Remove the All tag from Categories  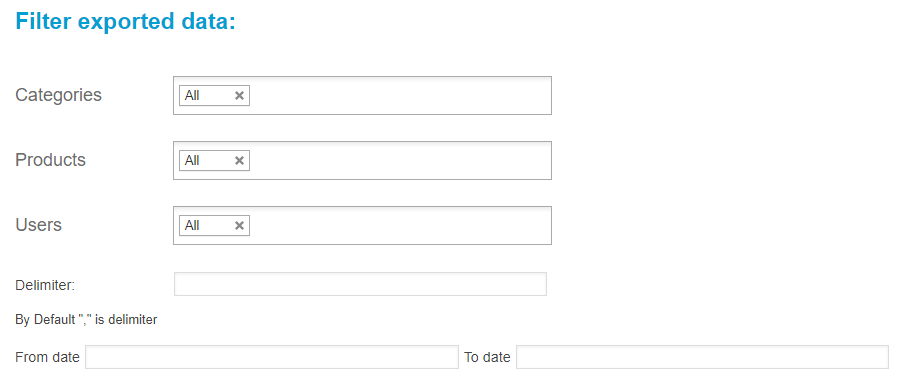pos(239,96)
